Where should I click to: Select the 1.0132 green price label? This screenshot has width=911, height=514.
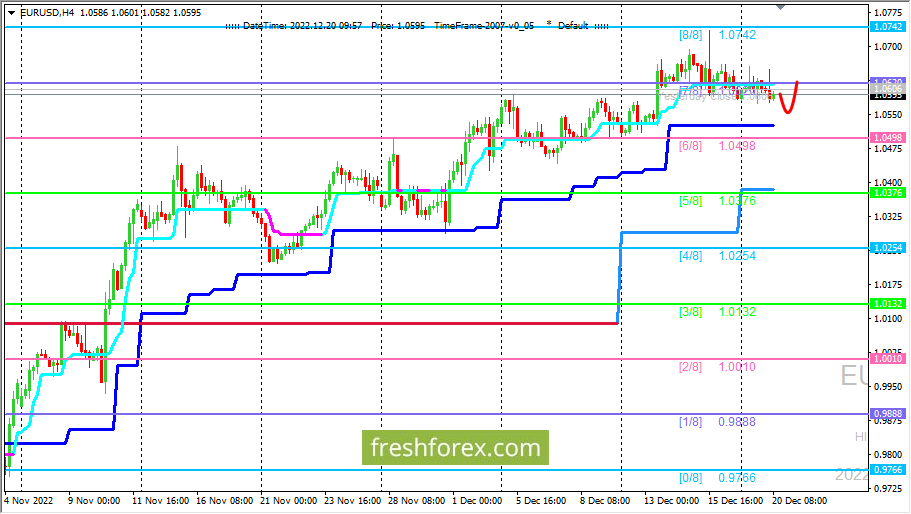coord(888,304)
